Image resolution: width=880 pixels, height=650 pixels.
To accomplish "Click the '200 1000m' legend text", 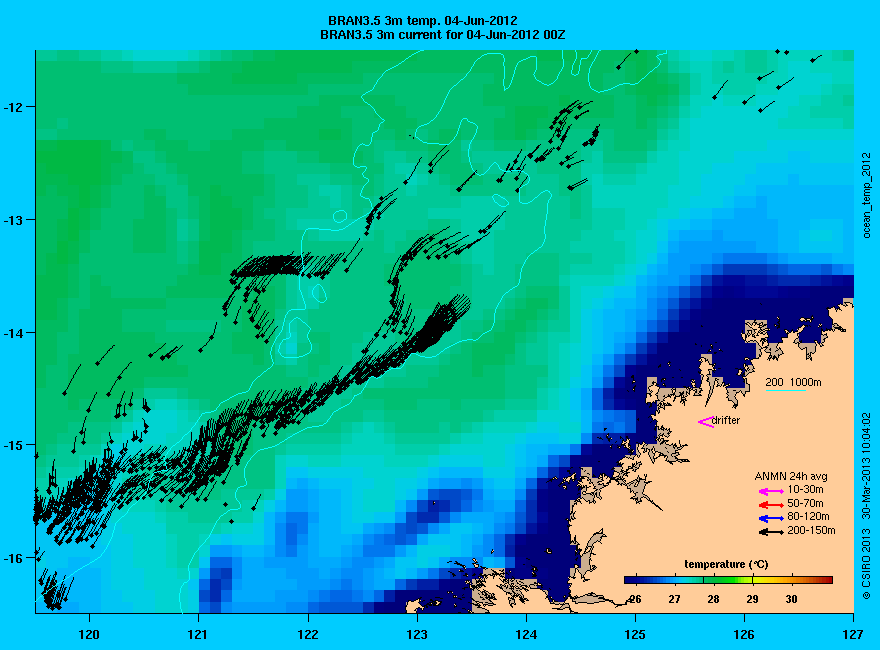I will pos(794,382).
